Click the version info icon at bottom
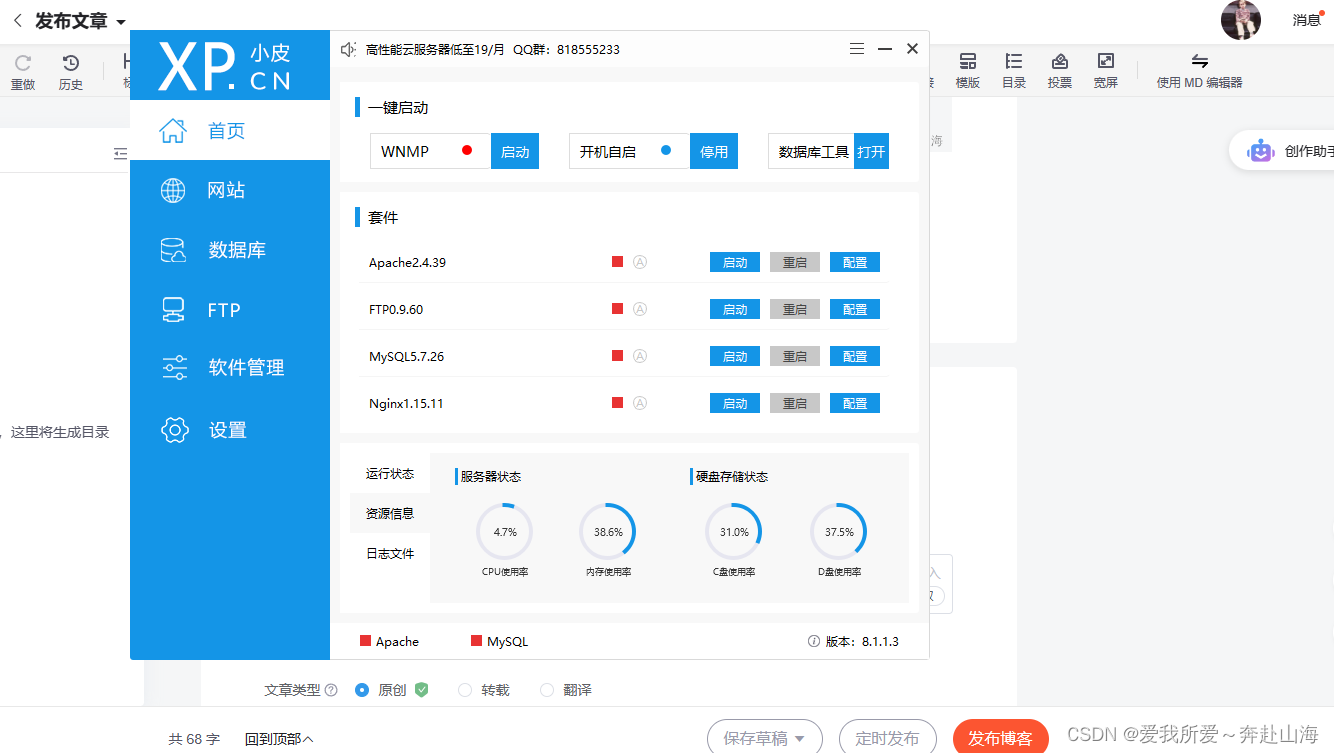The width and height of the screenshot is (1334, 753). coord(814,641)
